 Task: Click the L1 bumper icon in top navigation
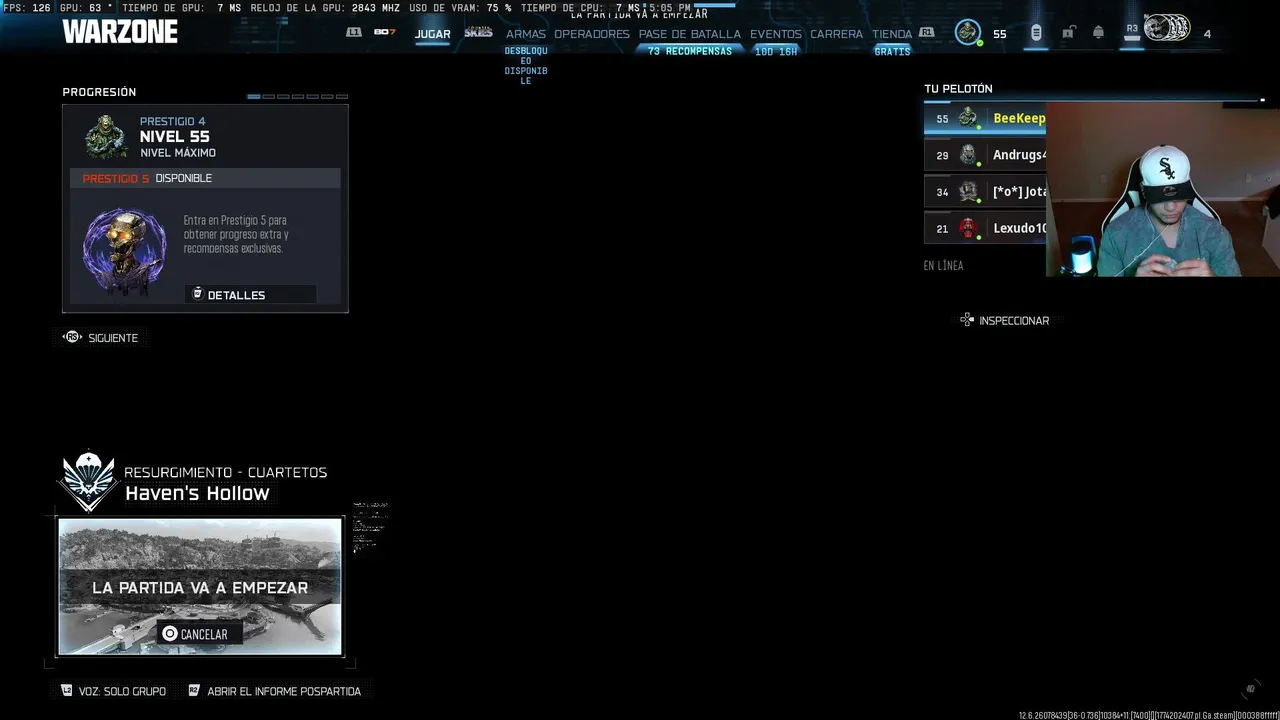point(353,33)
